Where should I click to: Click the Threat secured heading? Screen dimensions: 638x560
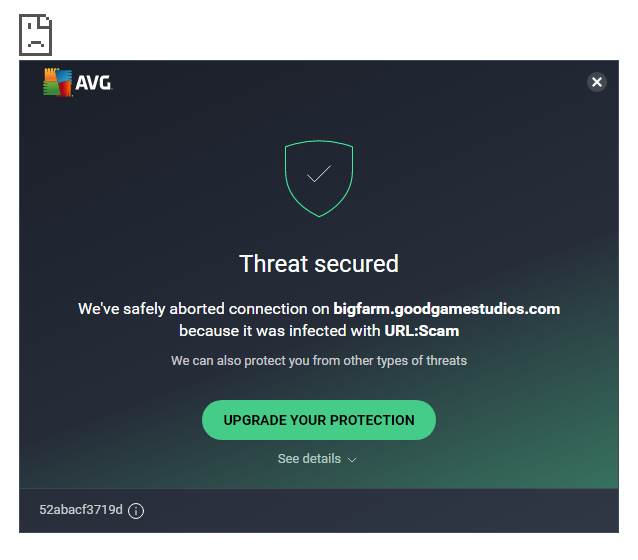319,264
